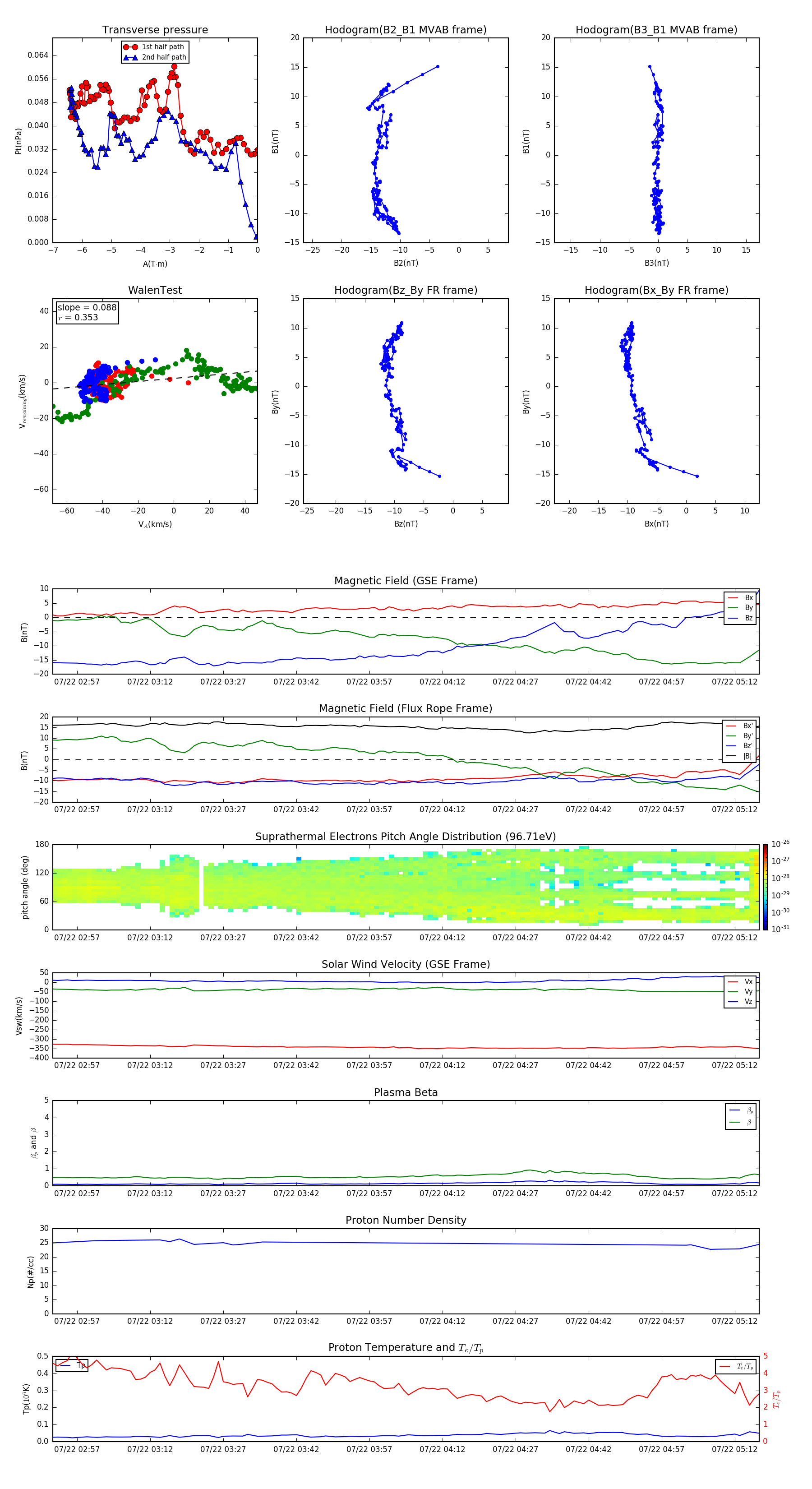Image resolution: width=812 pixels, height=1489 pixels.
Task: Click the 'Np(#/cc)' axis label
Action: (30, 1272)
